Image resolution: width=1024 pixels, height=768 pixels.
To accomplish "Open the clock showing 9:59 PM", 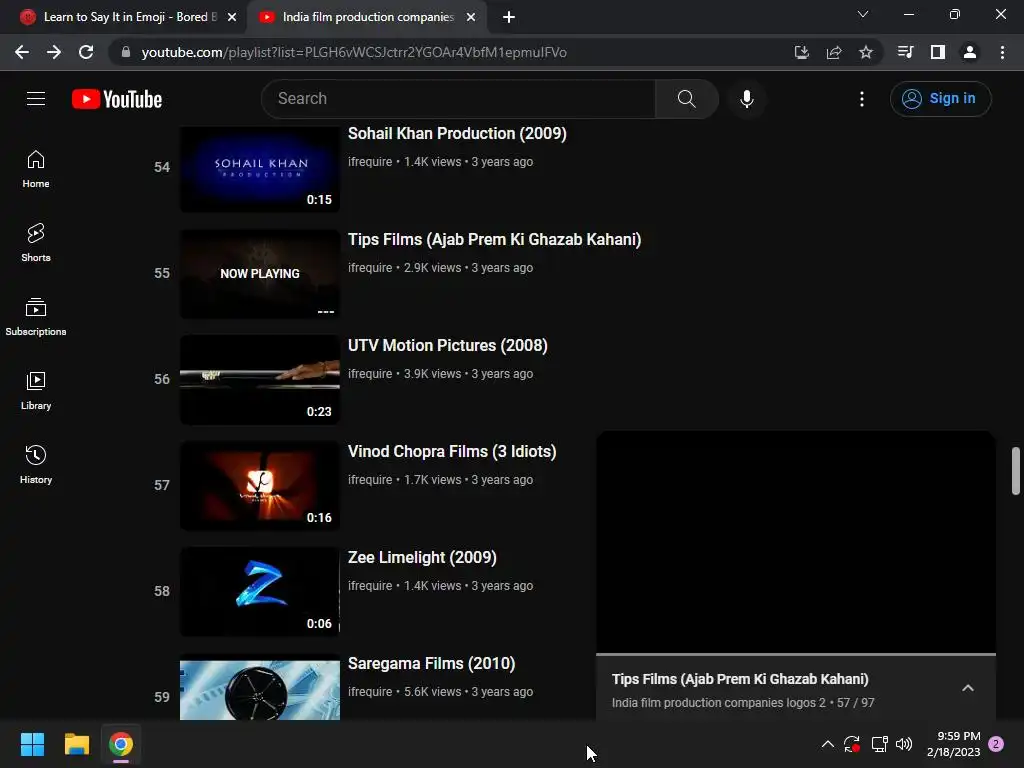I will click(953, 744).
